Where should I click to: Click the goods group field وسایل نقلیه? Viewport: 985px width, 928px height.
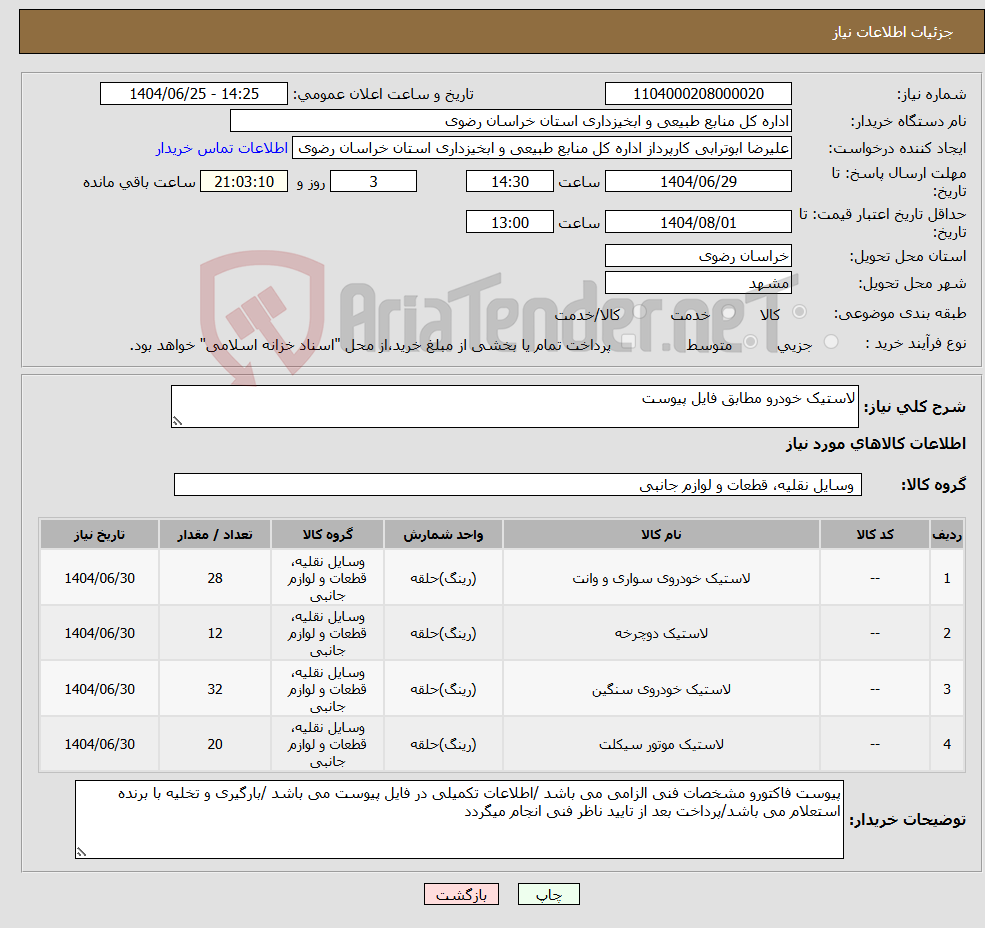tap(518, 484)
